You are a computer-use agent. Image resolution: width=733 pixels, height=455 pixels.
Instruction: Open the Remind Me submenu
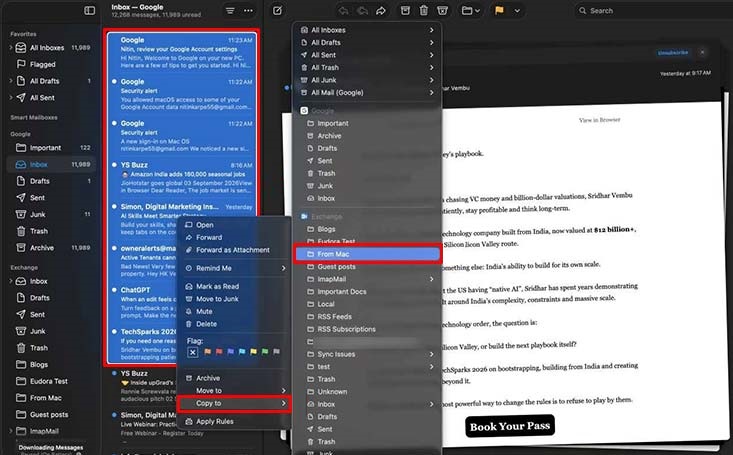[x=235, y=268]
